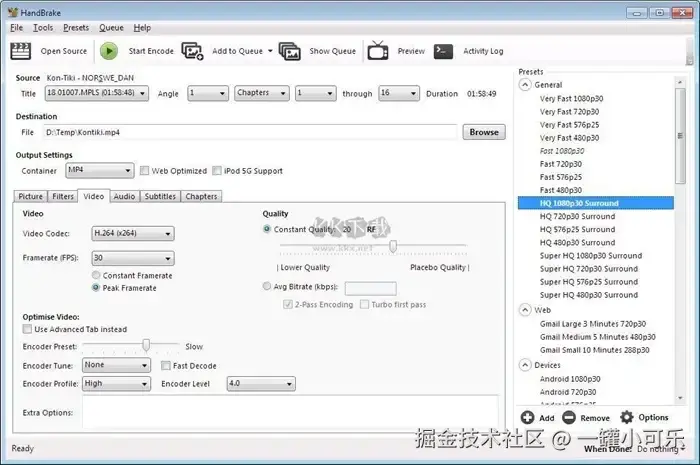The image size is (700, 465).
Task: Toggle the Turbo first pass checkbox
Action: [364, 304]
